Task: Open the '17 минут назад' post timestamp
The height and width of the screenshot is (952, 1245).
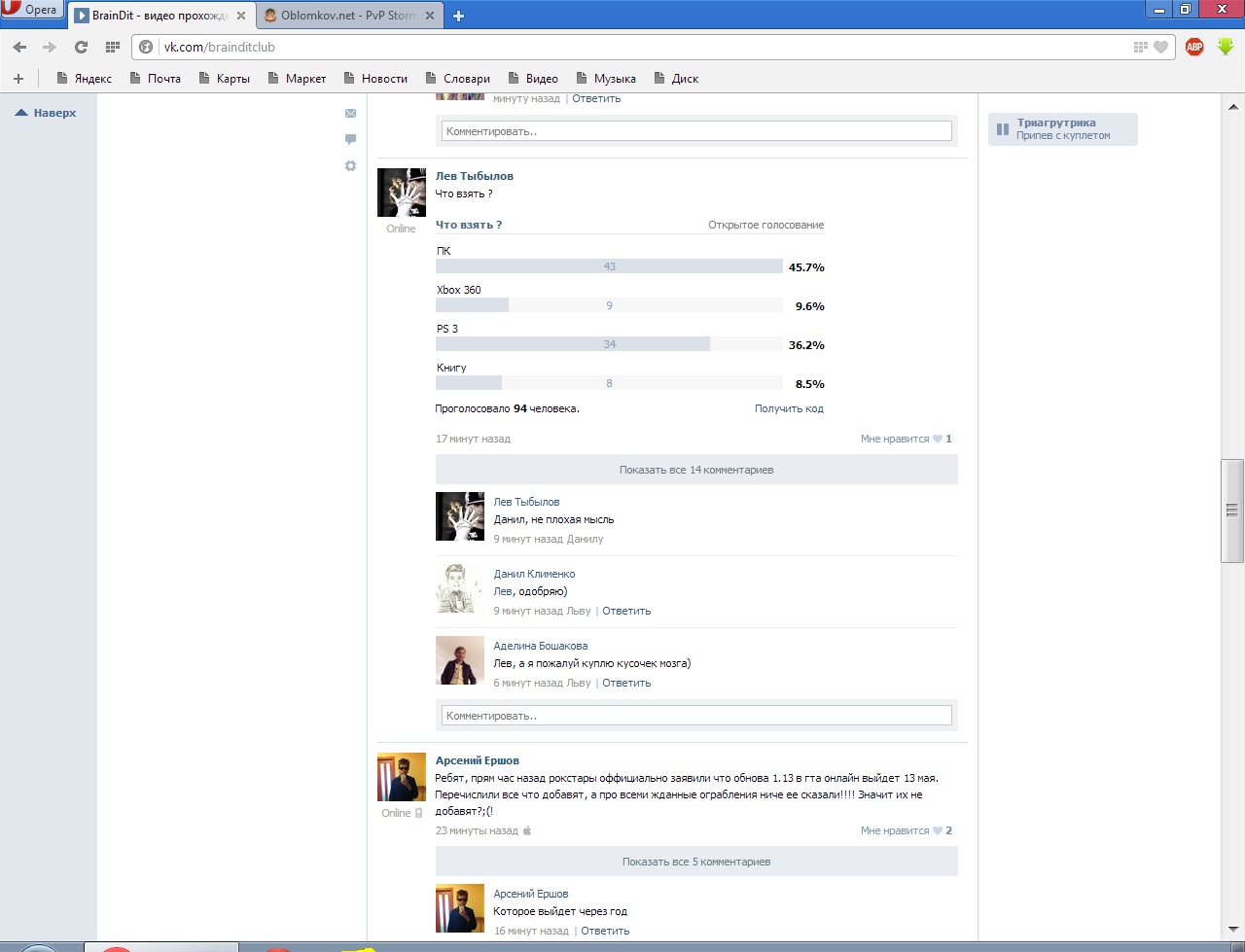Action: point(473,439)
